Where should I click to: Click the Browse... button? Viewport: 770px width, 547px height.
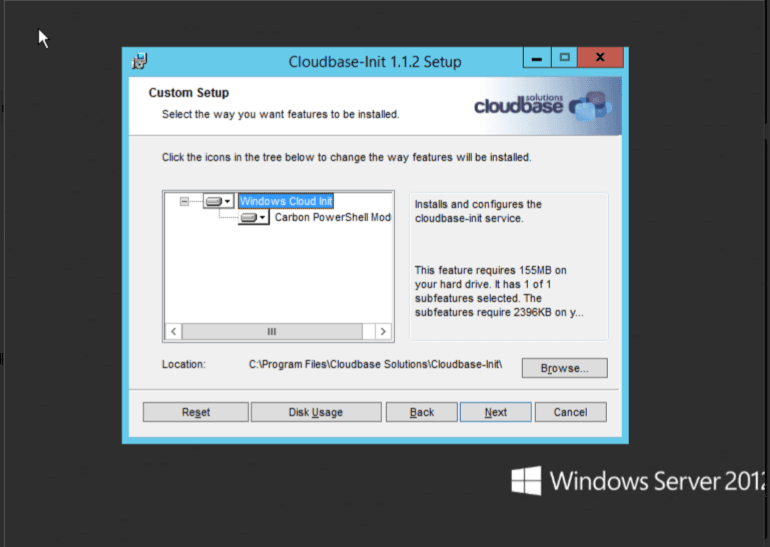click(x=564, y=368)
